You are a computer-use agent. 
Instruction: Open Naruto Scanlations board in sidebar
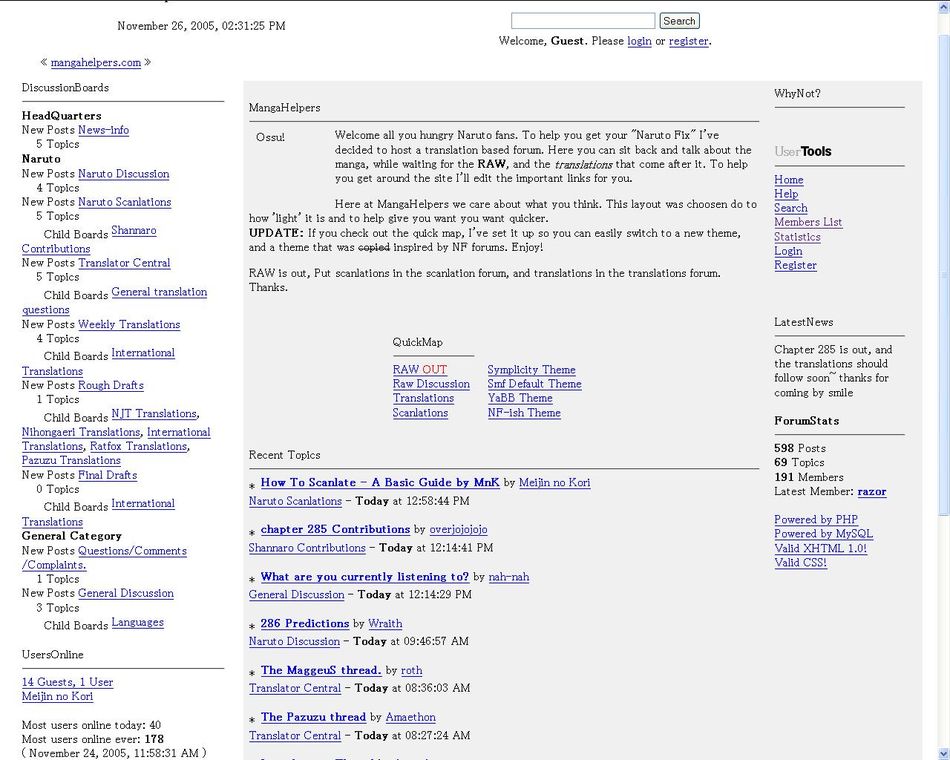pos(125,202)
